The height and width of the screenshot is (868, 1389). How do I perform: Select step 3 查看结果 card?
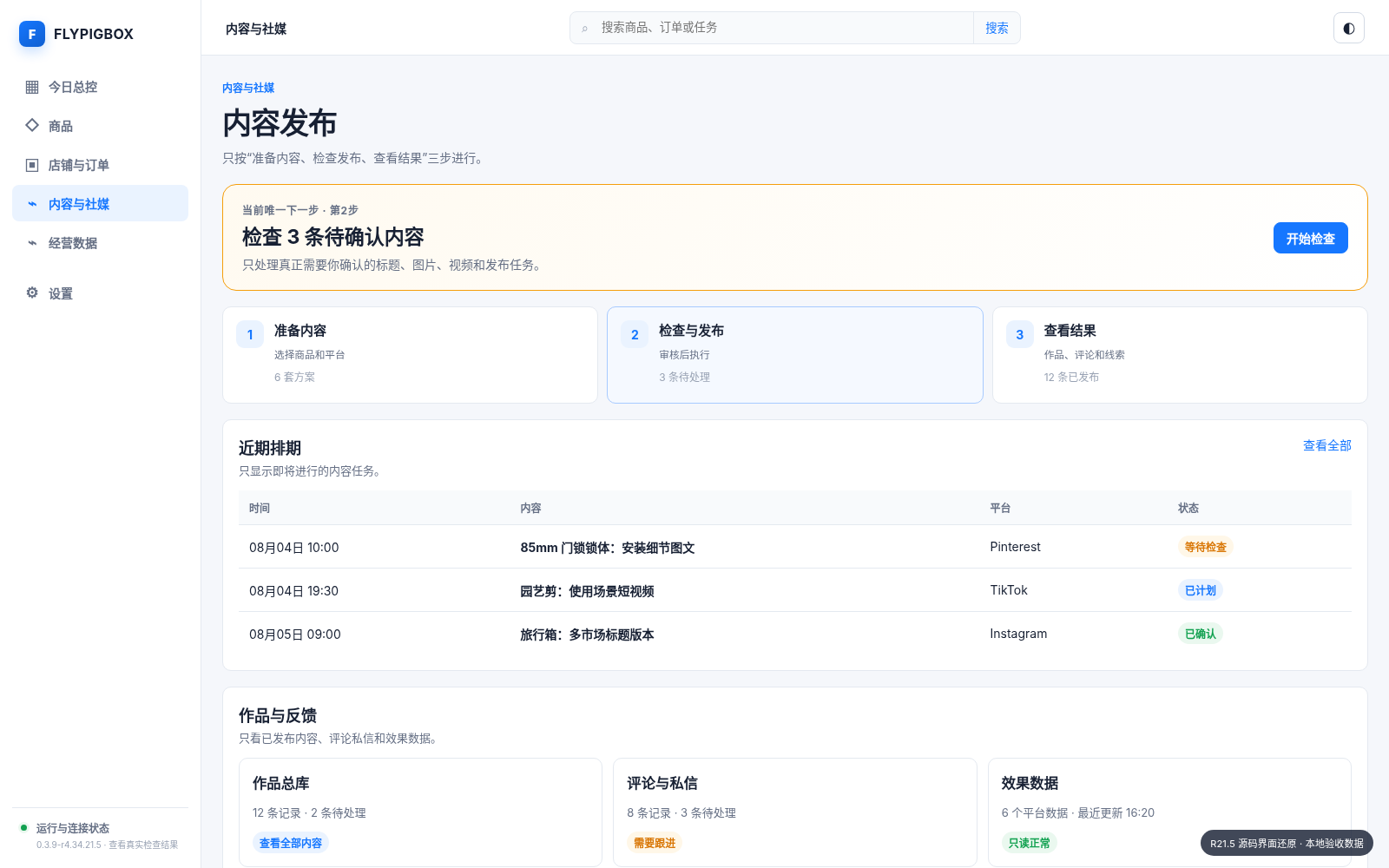(1180, 354)
